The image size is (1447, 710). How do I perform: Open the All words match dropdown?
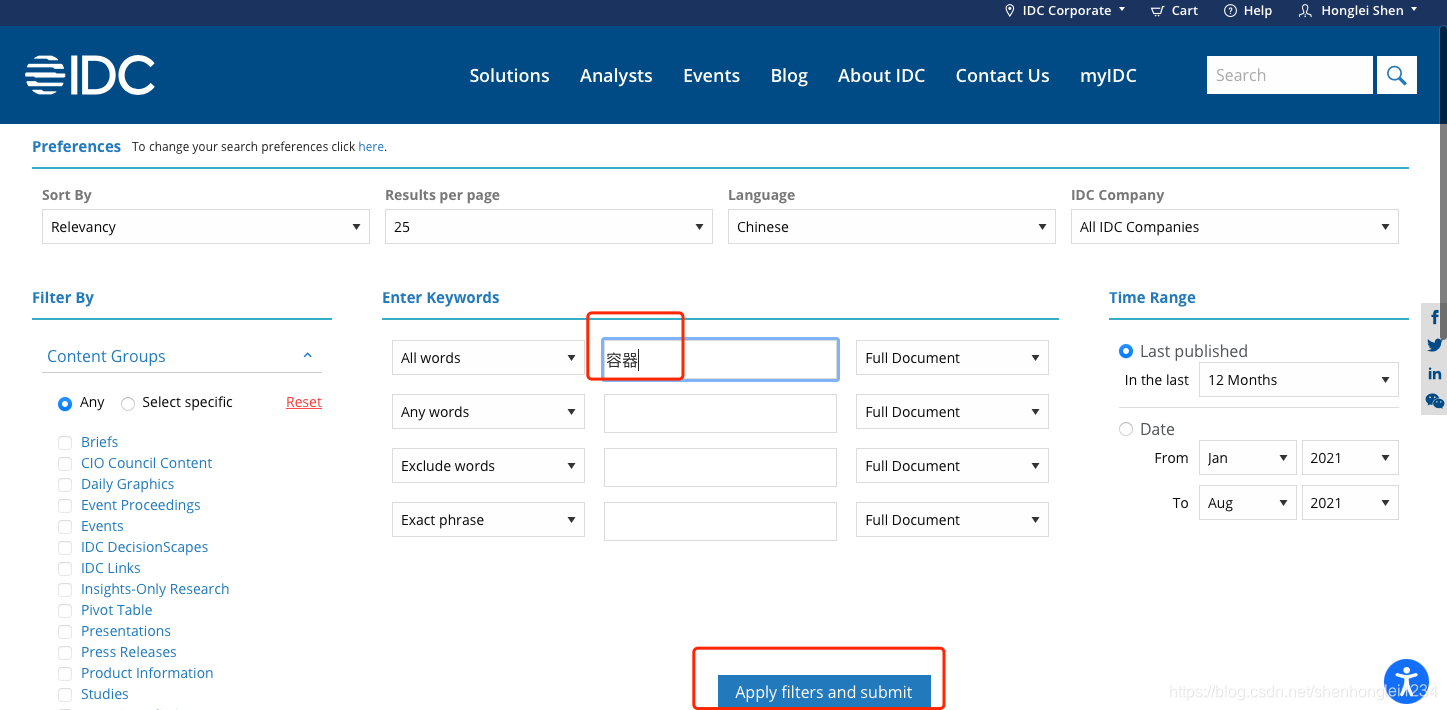488,358
